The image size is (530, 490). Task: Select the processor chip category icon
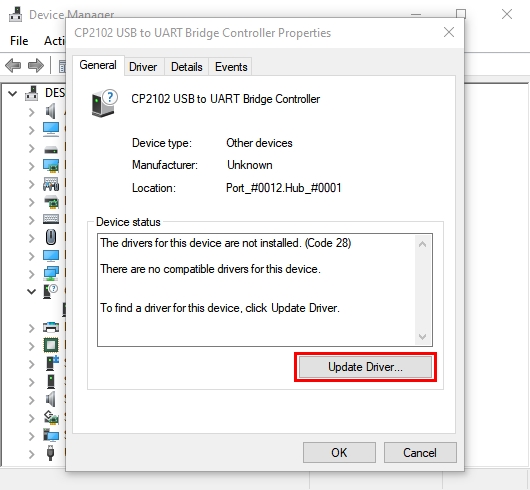click(51, 345)
